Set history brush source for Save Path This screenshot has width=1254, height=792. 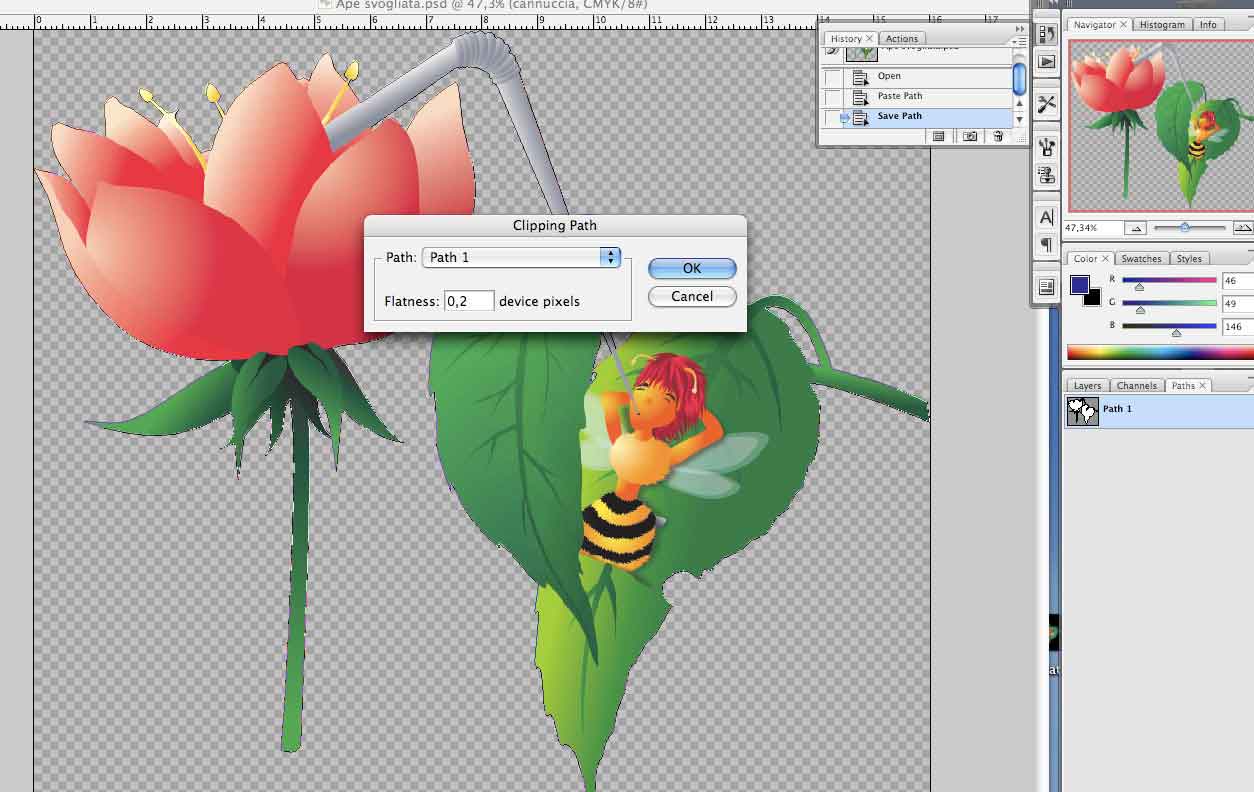tap(833, 117)
